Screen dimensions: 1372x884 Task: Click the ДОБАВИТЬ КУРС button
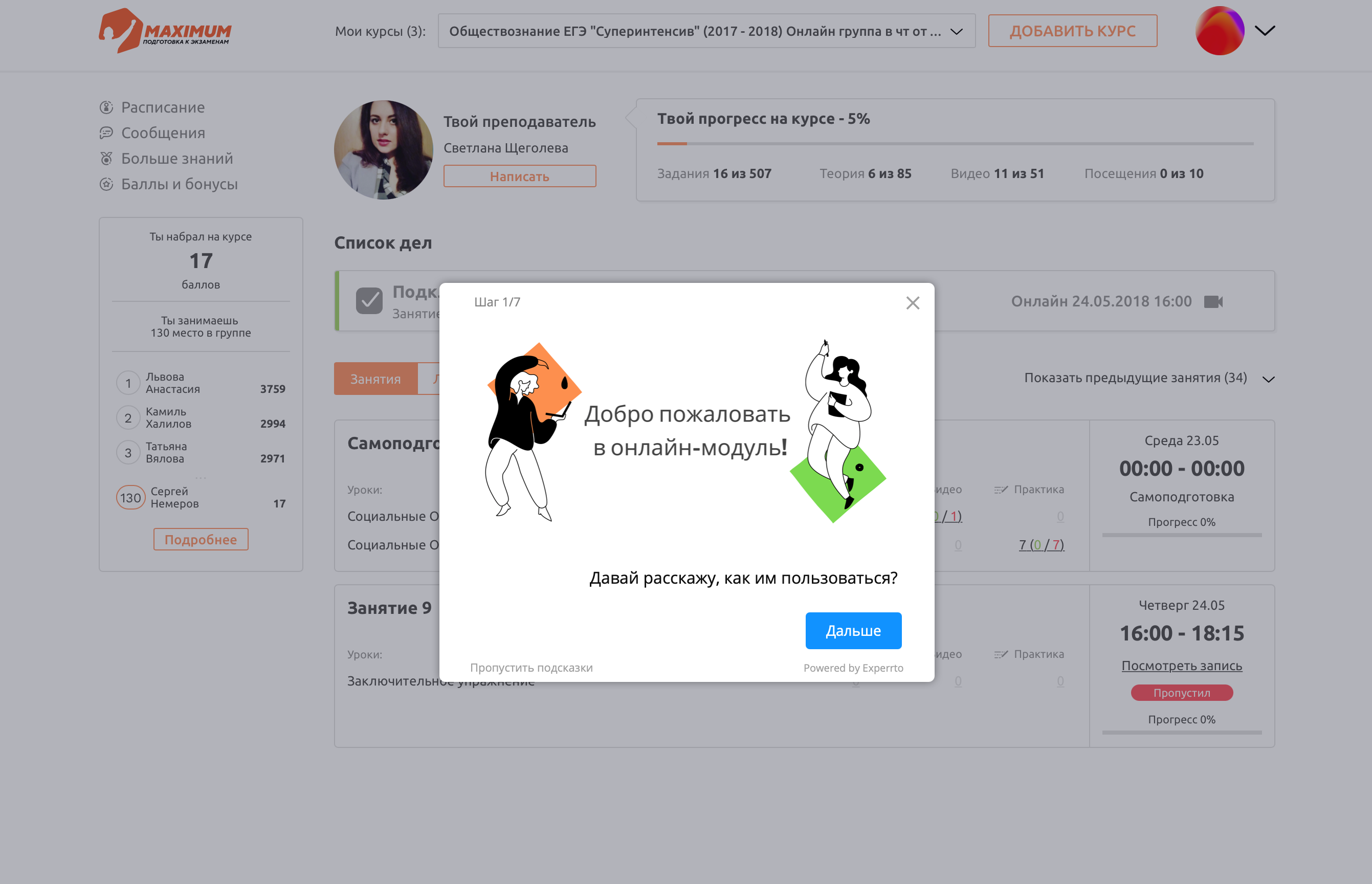tap(1072, 31)
